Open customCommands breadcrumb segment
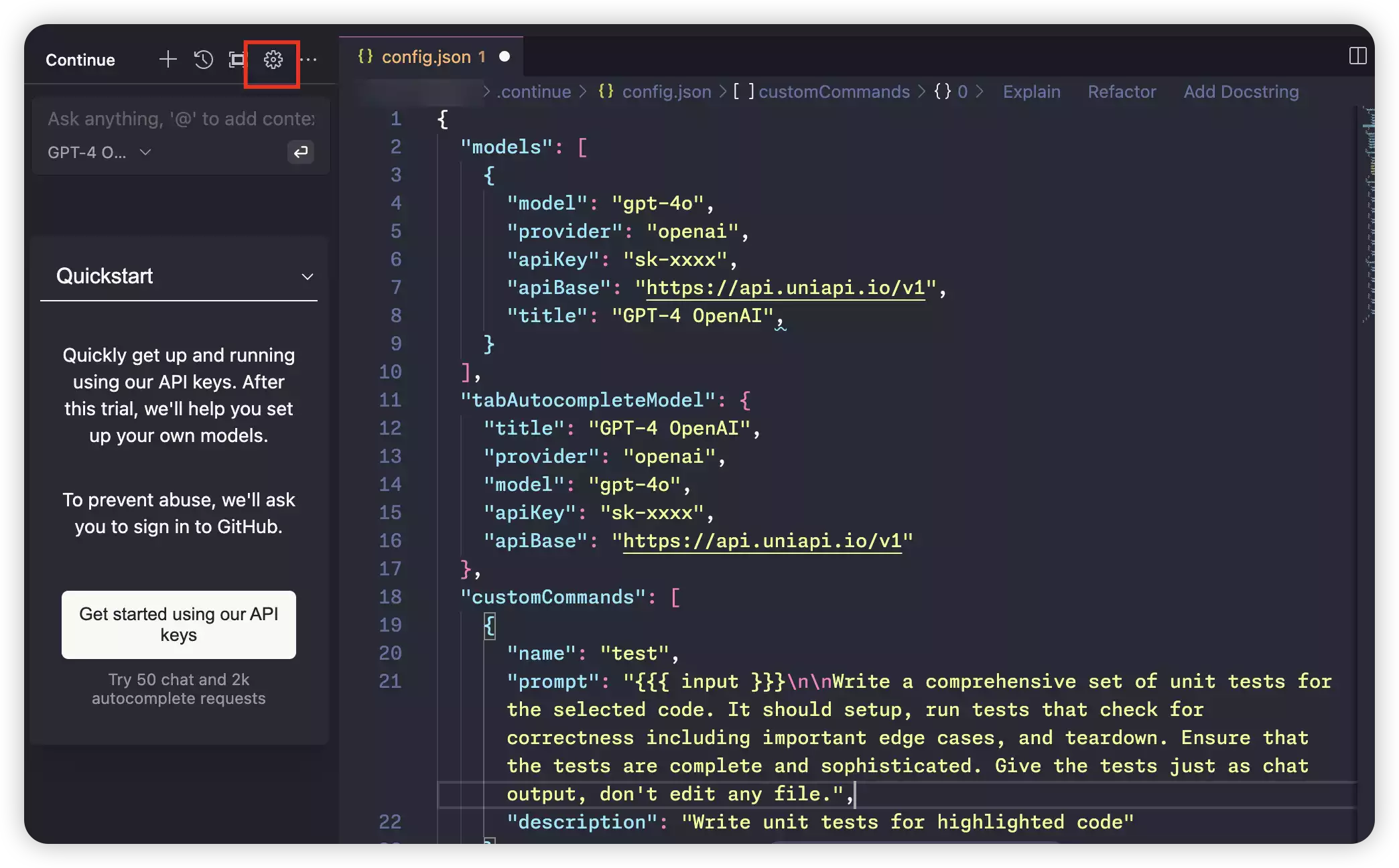 click(821, 92)
